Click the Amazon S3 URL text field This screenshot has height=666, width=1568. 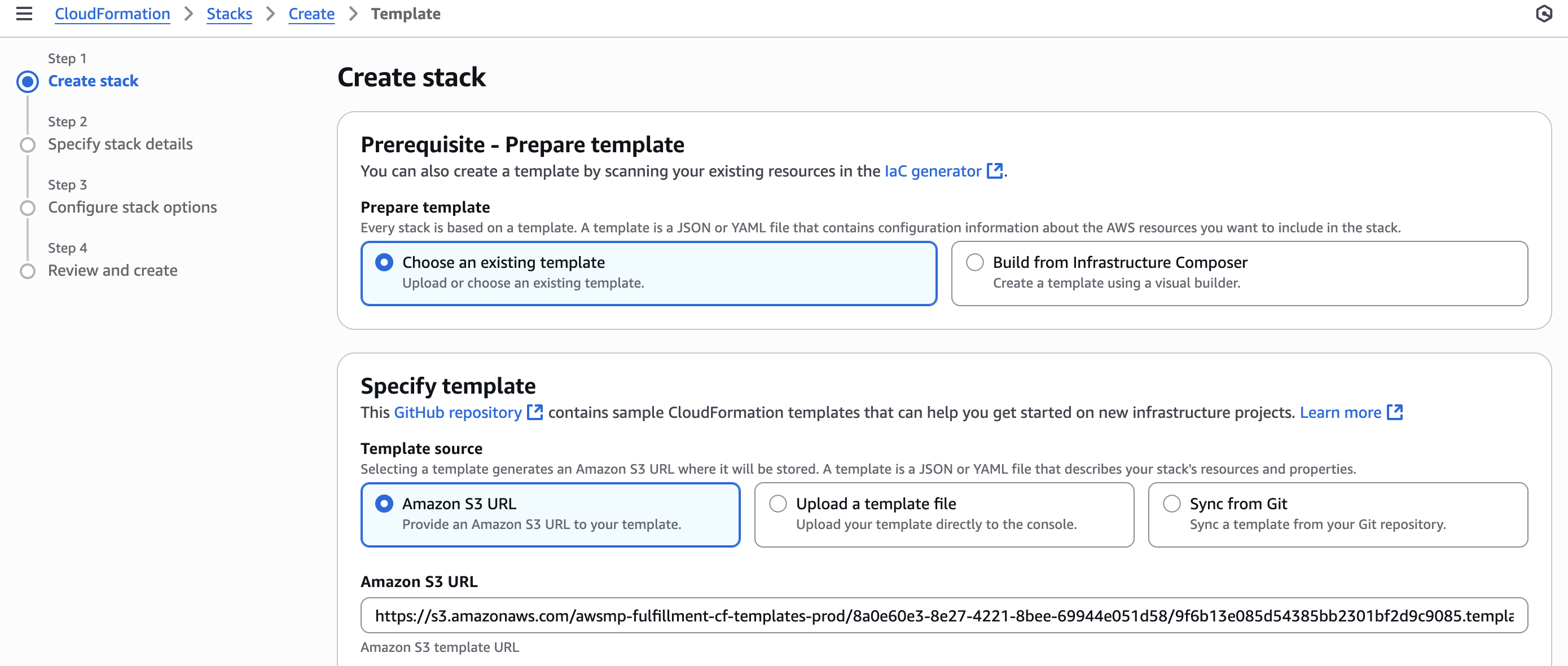click(x=943, y=615)
